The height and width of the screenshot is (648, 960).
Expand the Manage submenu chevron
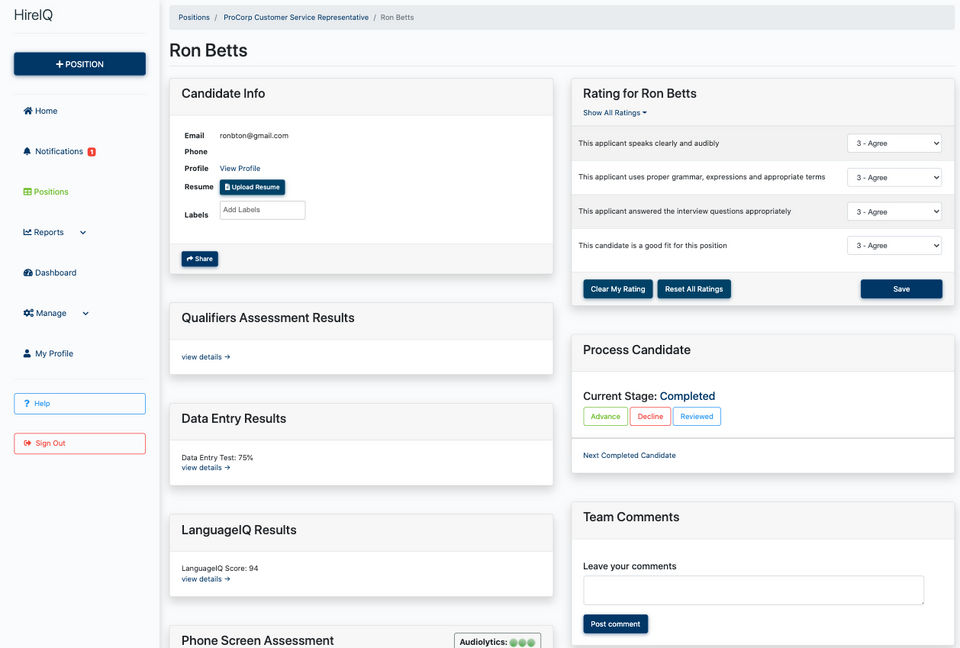(x=86, y=314)
